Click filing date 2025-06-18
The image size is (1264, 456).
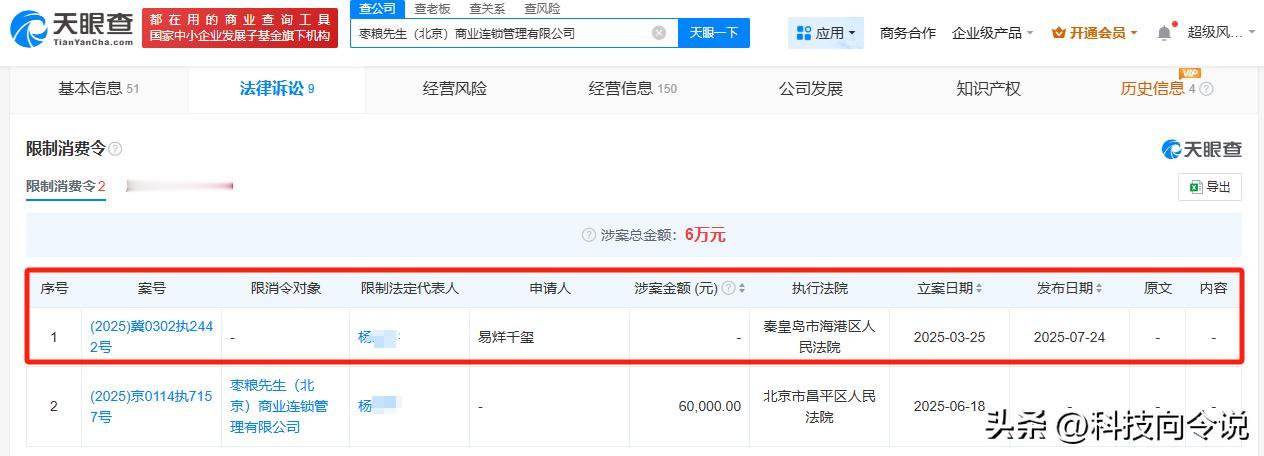pos(949,406)
